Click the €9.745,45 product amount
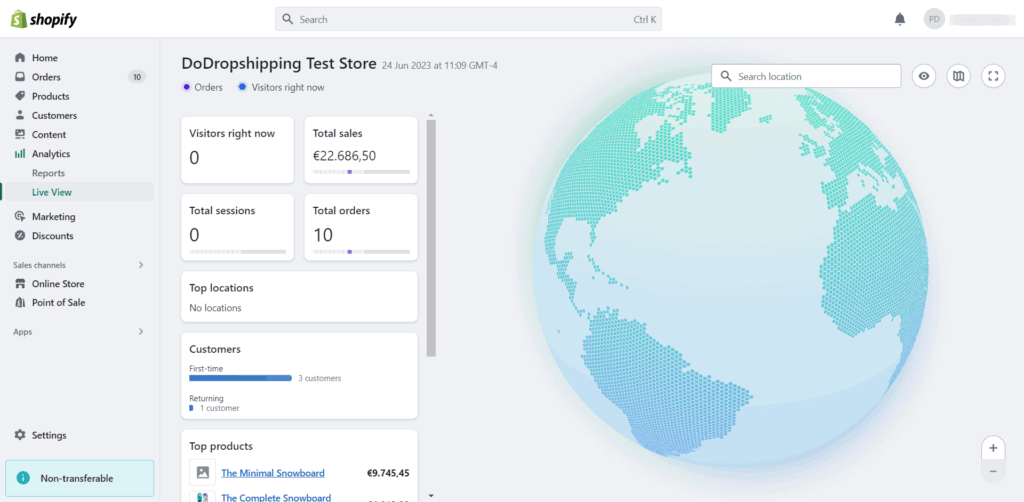This screenshot has width=1024, height=502. click(389, 473)
